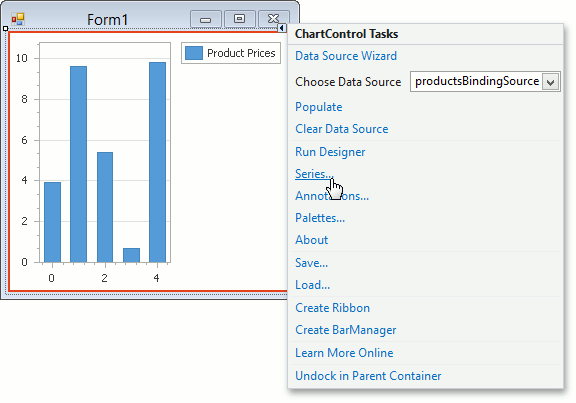Click the About link
This screenshot has width=576, height=403.
click(x=312, y=240)
